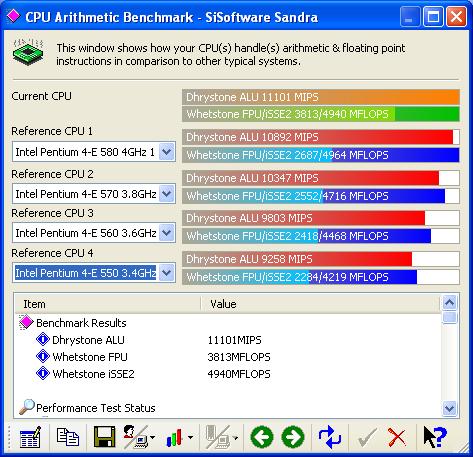Close the CPU Arithmetic Benchmark window
The height and width of the screenshot is (457, 473).
(456, 16)
